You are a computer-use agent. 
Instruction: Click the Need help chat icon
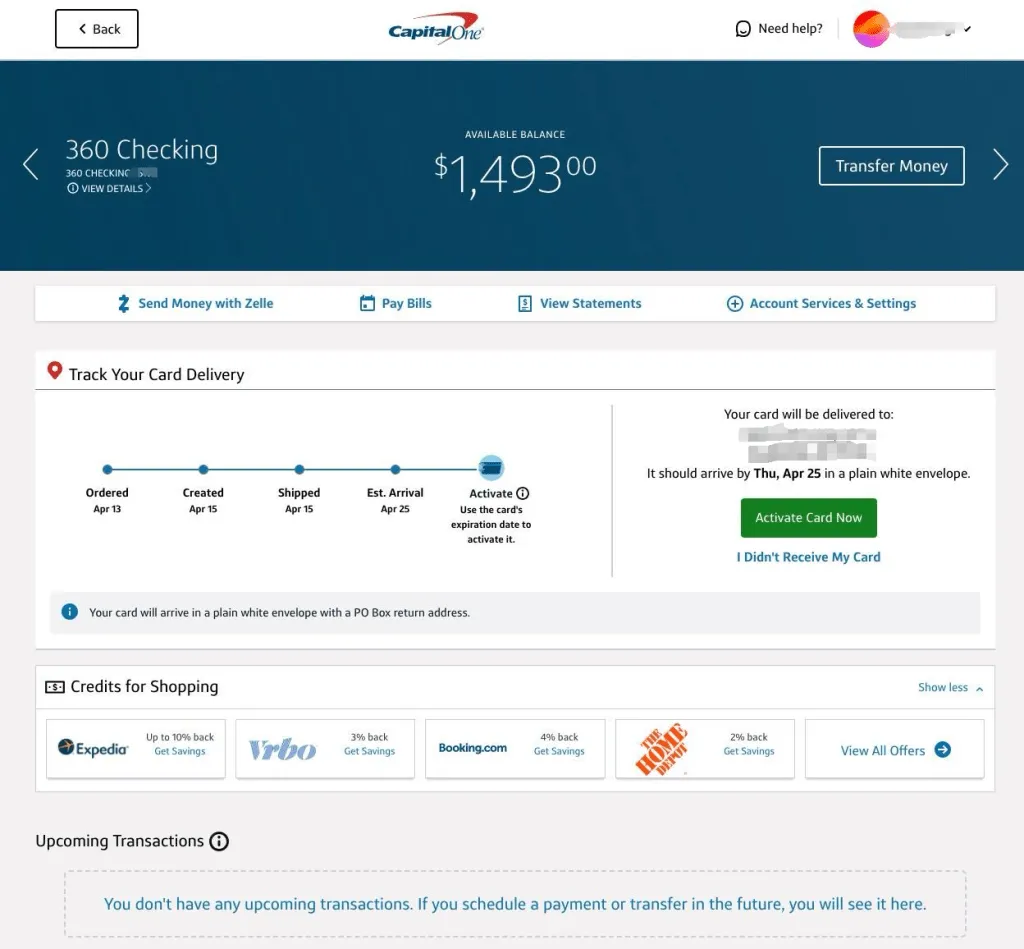(743, 29)
